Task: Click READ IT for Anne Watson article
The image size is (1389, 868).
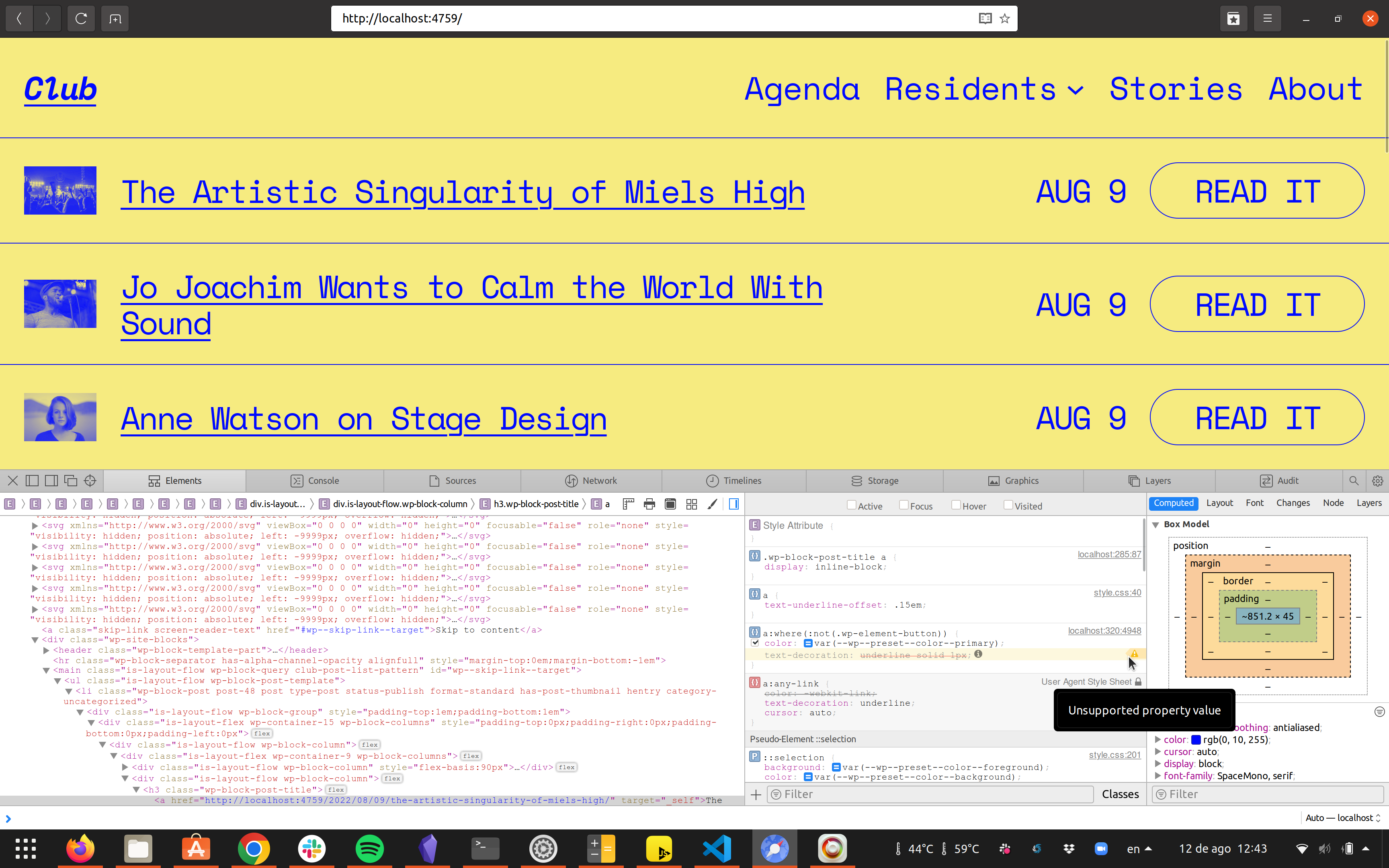Action: click(1256, 418)
